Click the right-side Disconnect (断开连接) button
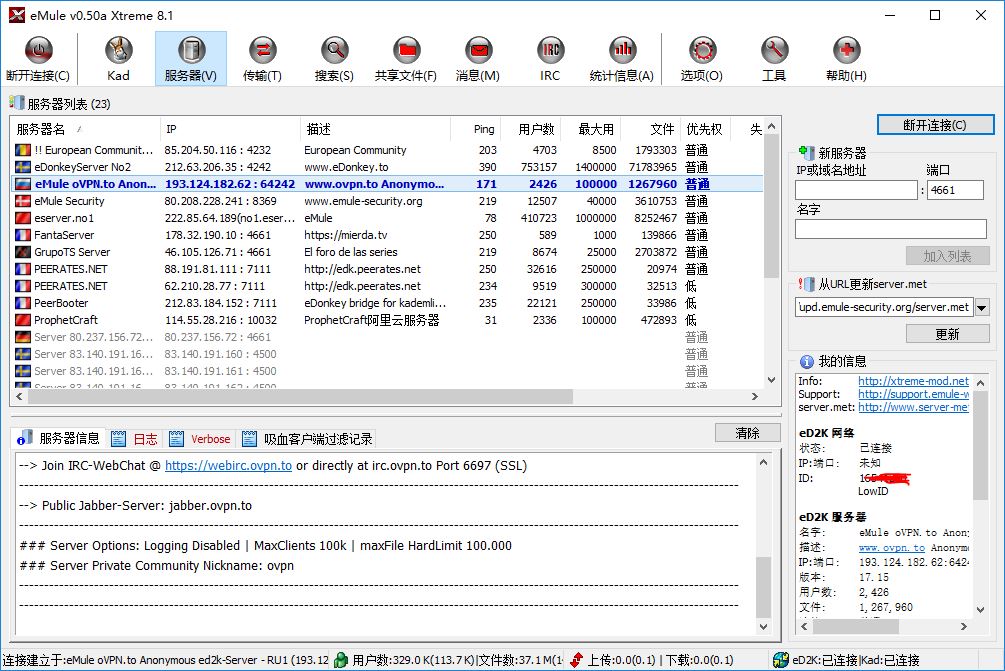Viewport: 1005px width, 671px height. (x=935, y=125)
